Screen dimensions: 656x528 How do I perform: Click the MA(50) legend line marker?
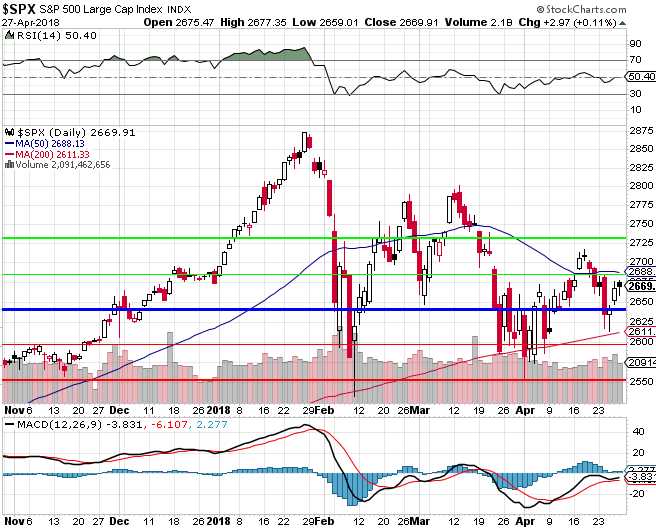point(8,142)
